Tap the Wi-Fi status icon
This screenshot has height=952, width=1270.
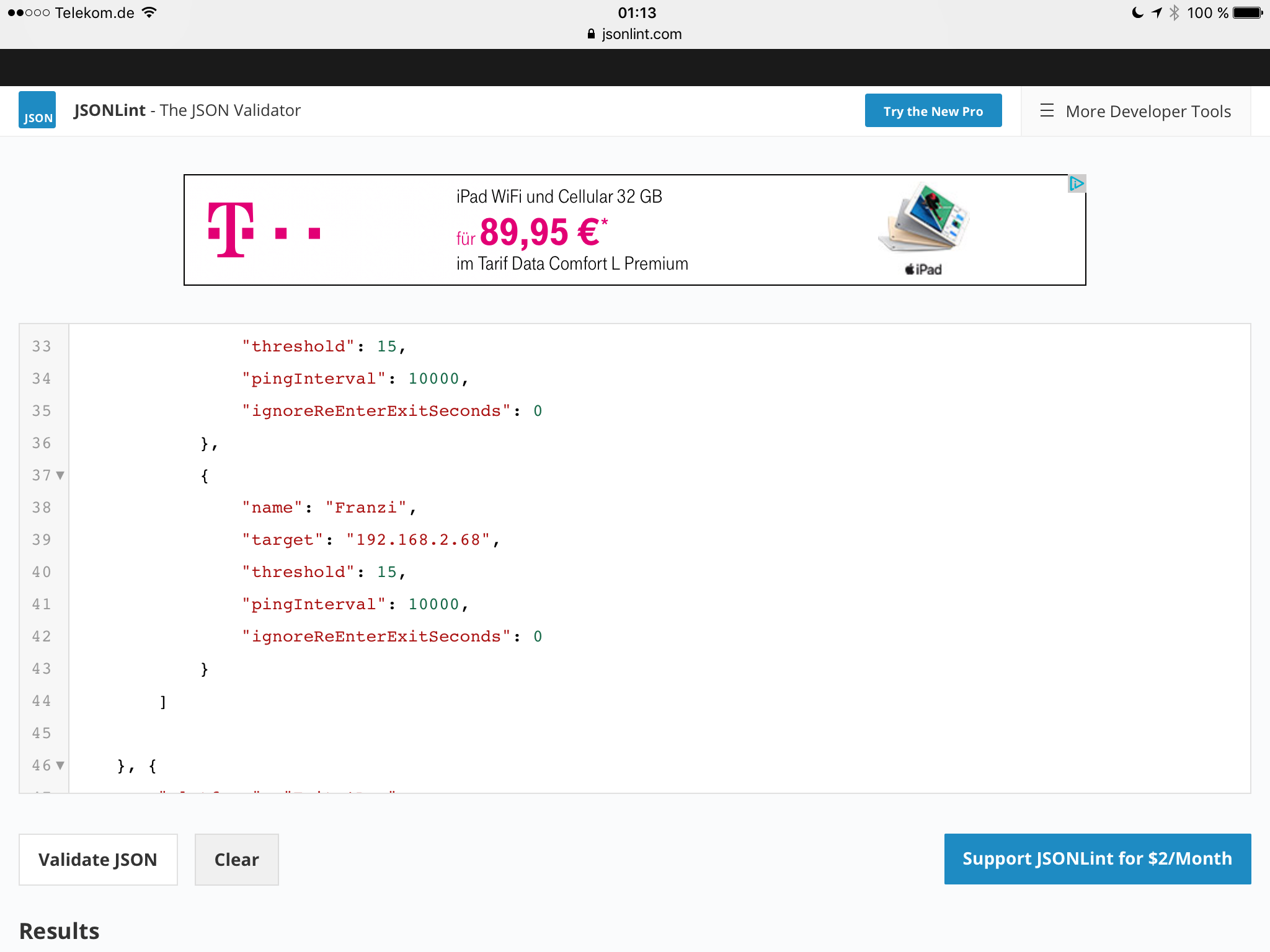149,12
